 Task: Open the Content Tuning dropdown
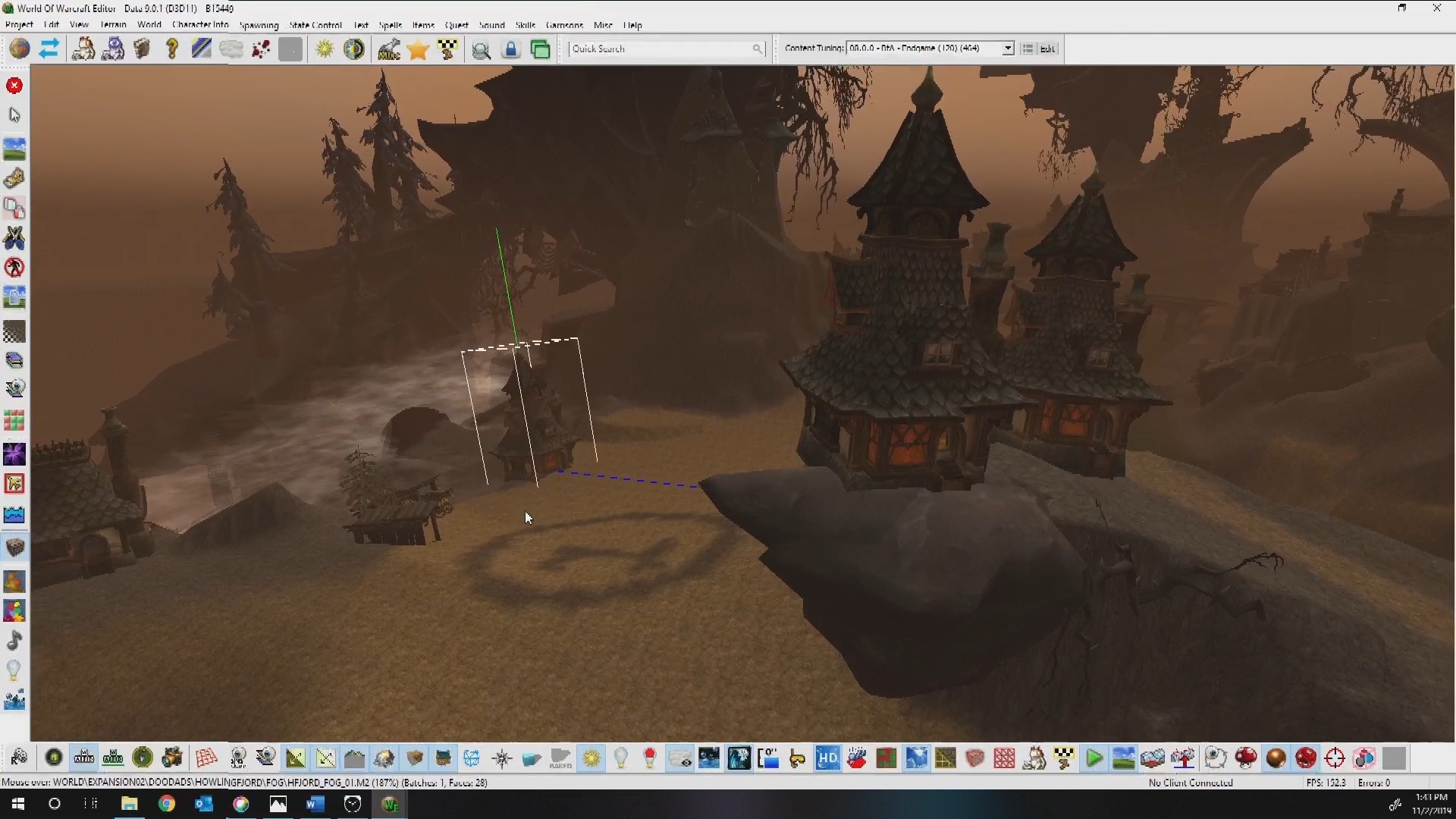(1008, 49)
